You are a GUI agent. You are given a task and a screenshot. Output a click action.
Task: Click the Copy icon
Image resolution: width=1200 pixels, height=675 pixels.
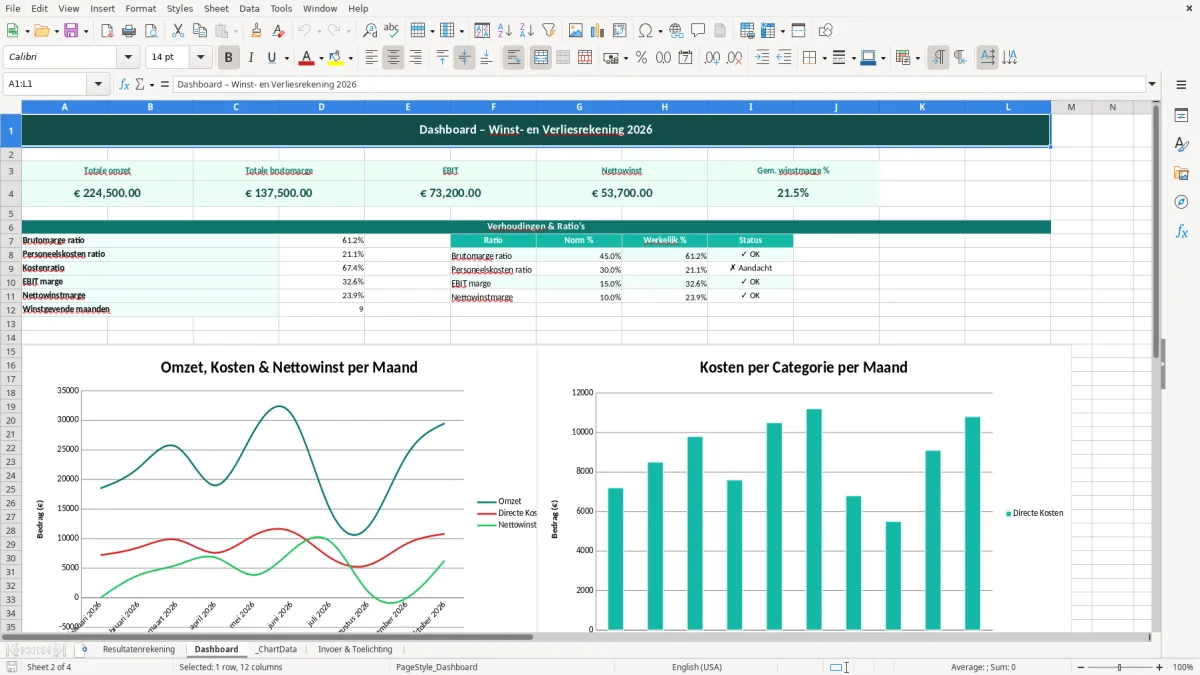point(199,31)
